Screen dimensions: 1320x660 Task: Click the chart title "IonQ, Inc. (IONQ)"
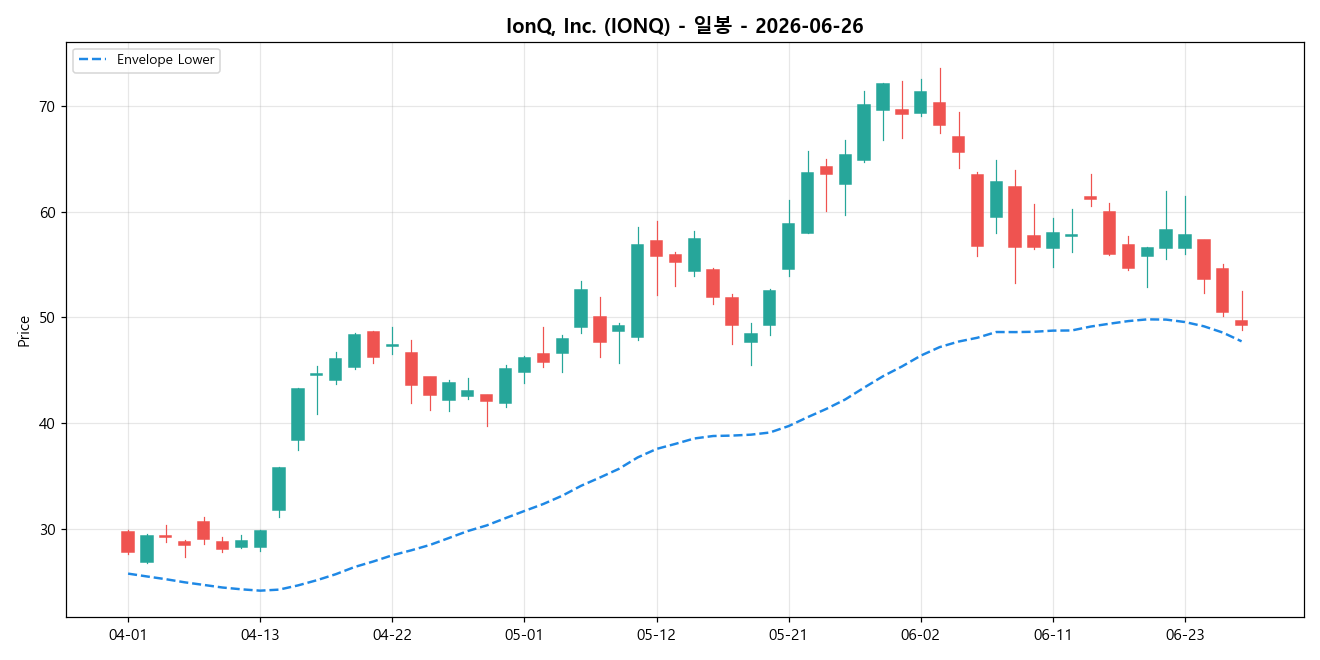(x=588, y=26)
